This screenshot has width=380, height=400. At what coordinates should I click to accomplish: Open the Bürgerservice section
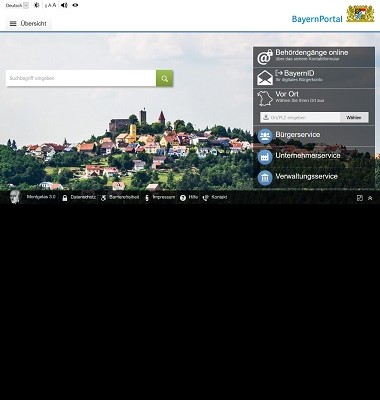pos(298,135)
